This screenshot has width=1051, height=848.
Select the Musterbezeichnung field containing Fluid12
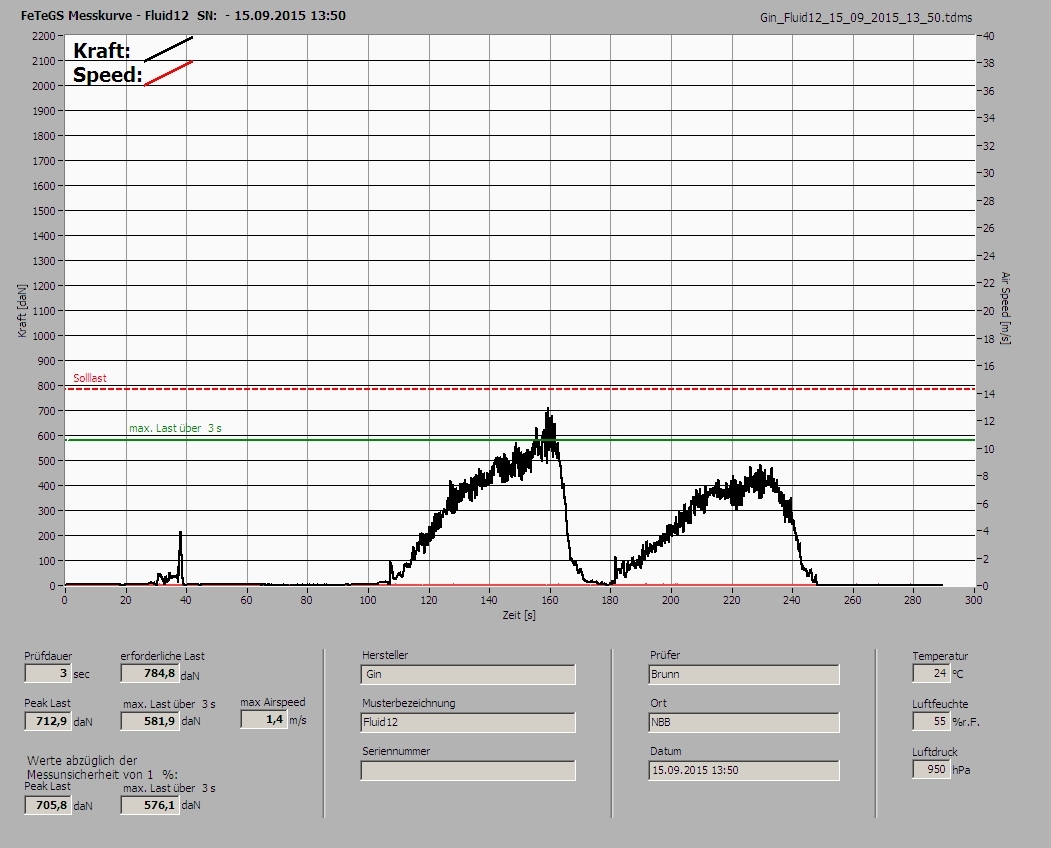468,723
